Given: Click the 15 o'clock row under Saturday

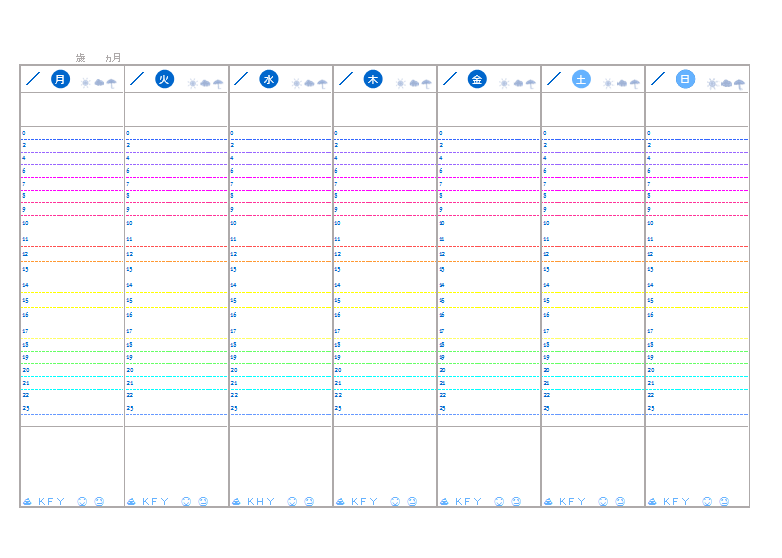Looking at the screenshot, I should click(x=593, y=300).
